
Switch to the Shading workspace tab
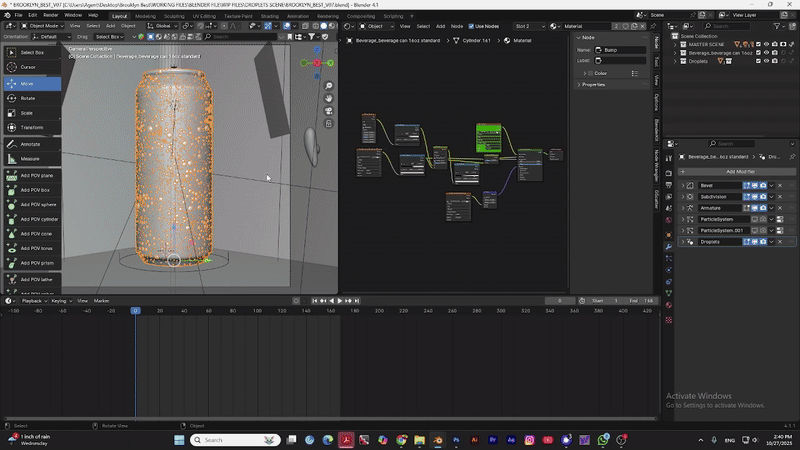[270, 16]
